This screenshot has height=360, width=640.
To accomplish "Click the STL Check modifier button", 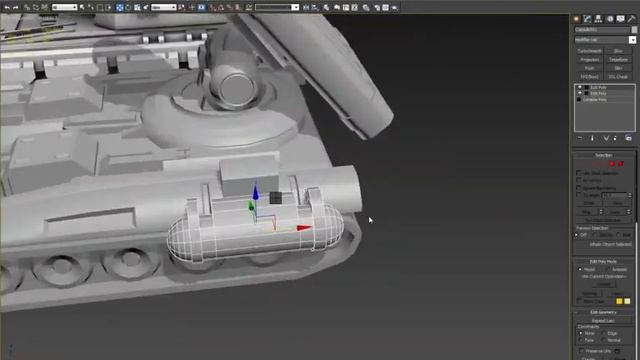I will (x=618, y=77).
